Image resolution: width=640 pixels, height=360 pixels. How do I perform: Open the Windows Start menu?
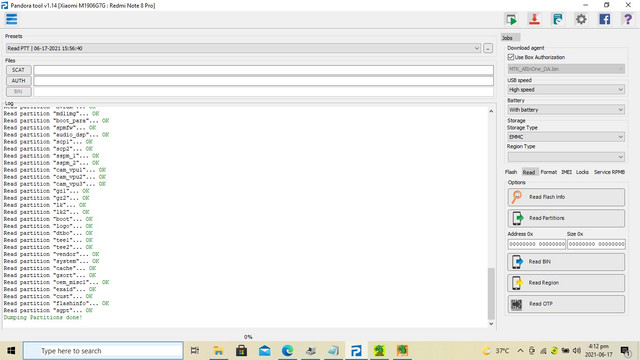click(11, 351)
